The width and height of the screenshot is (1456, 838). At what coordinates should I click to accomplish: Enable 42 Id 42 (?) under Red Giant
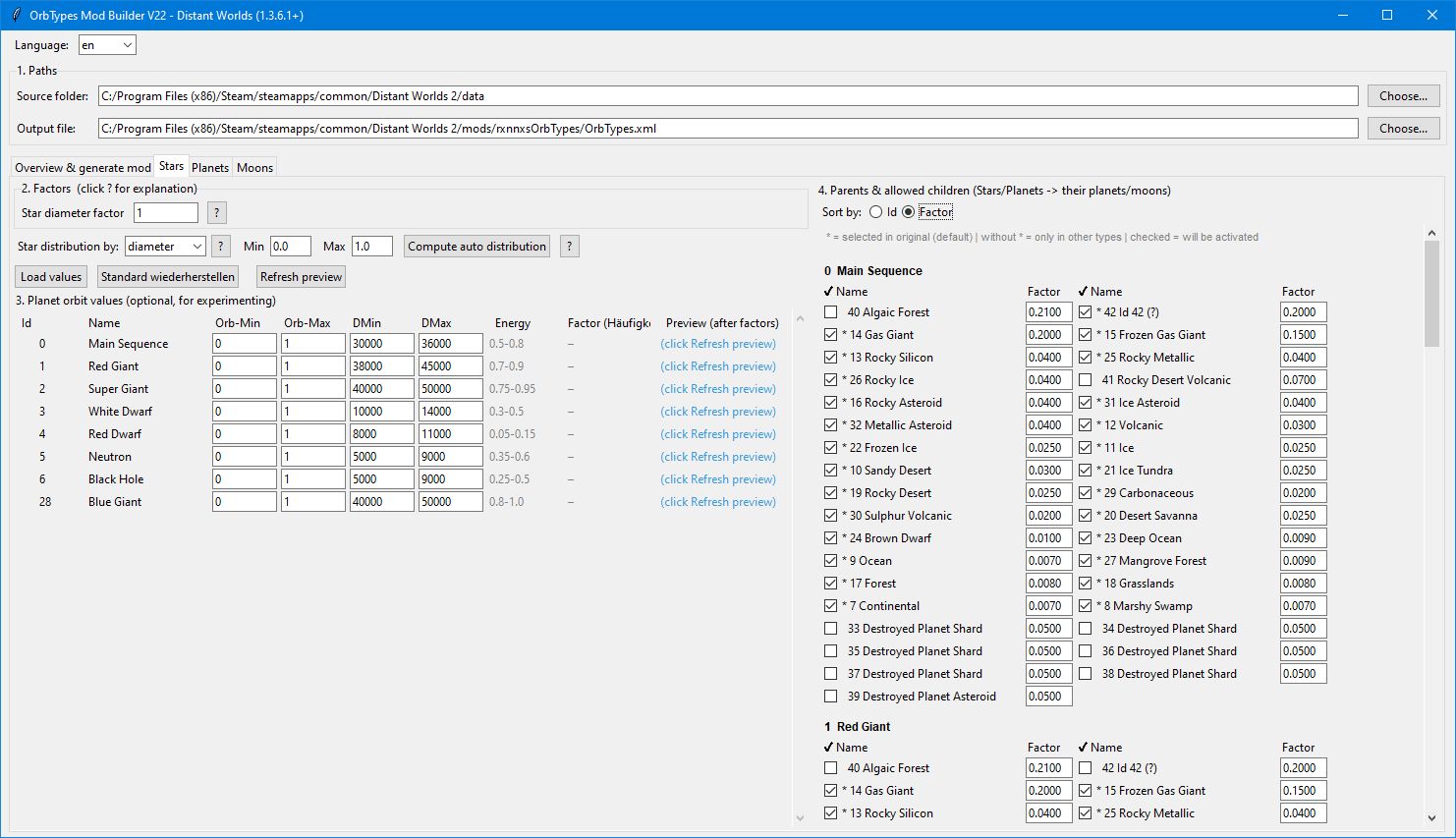pyautogui.click(x=1086, y=768)
